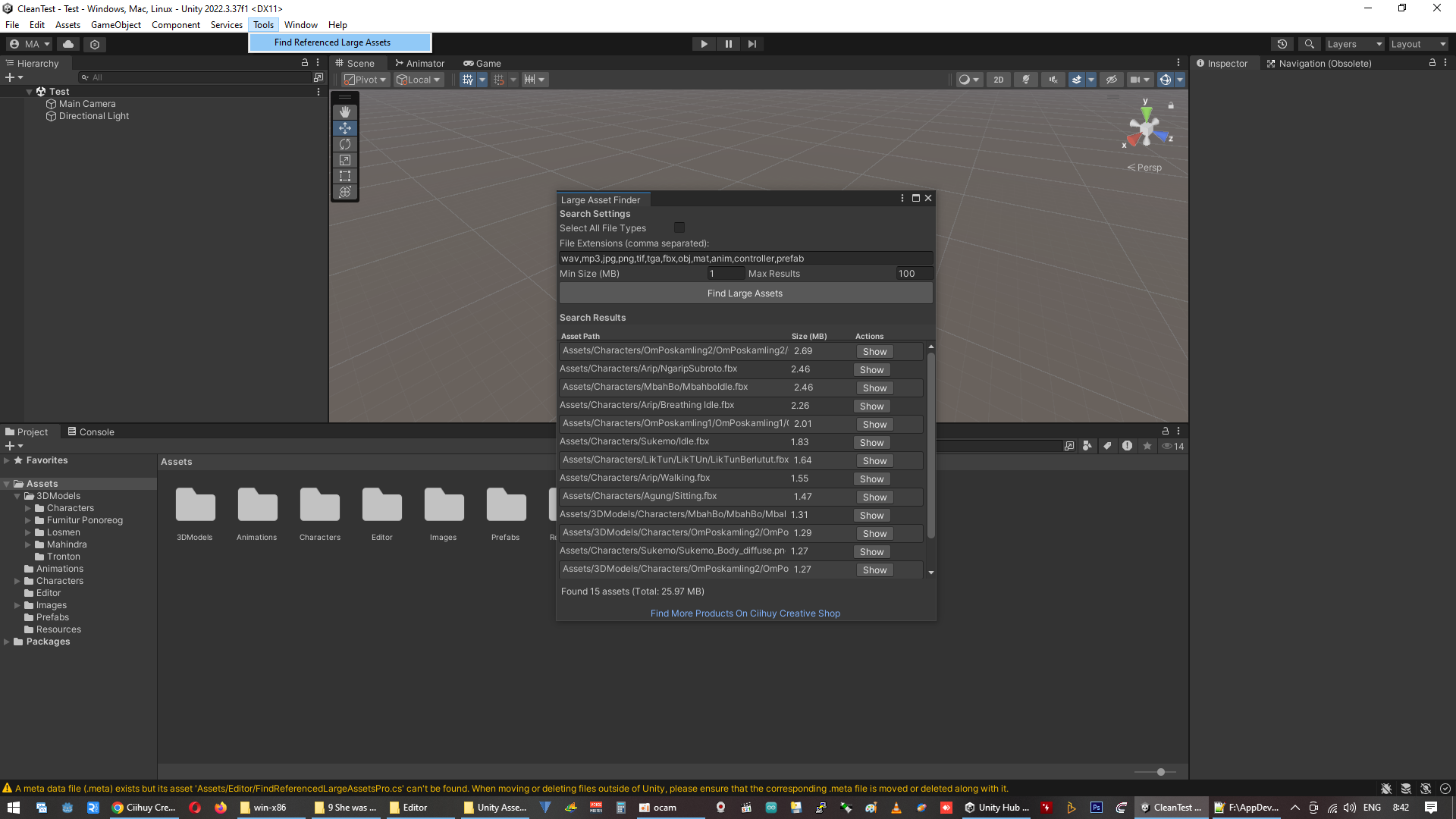The height and width of the screenshot is (819, 1456).
Task: Select the Transform tool in Scene toolbar
Action: [x=345, y=192]
